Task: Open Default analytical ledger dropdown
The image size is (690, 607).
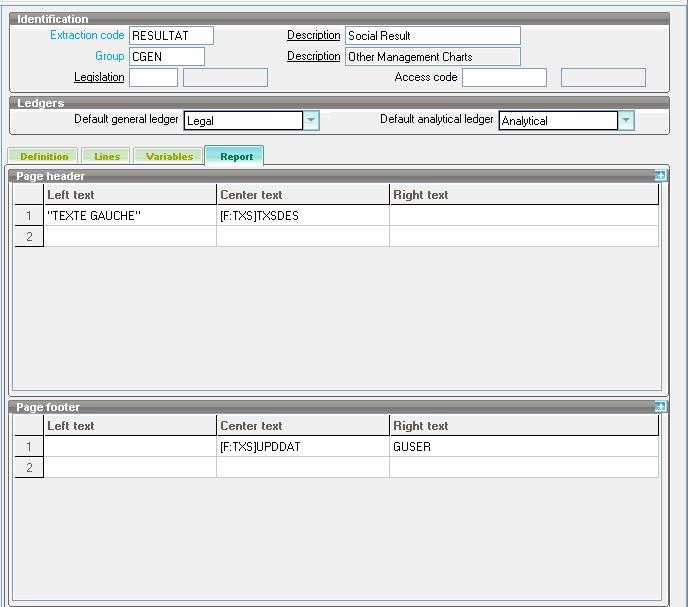Action: pos(626,121)
